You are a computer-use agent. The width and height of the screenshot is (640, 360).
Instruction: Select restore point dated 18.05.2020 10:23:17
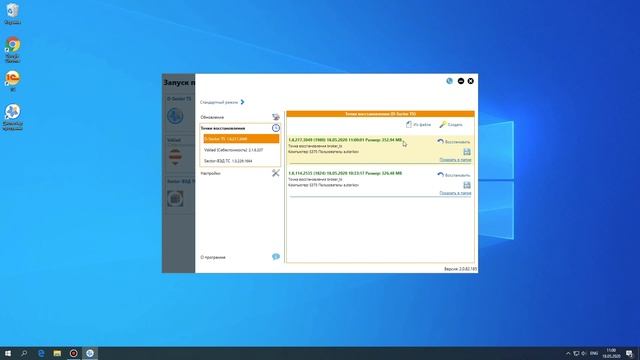(380, 183)
